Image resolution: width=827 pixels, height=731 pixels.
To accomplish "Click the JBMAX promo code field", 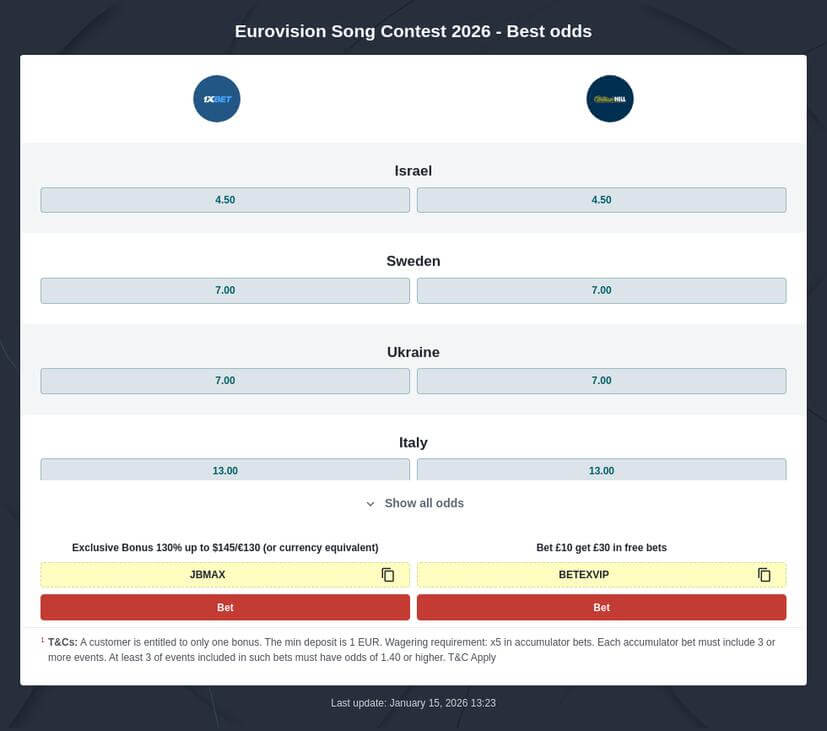I will pyautogui.click(x=208, y=574).
